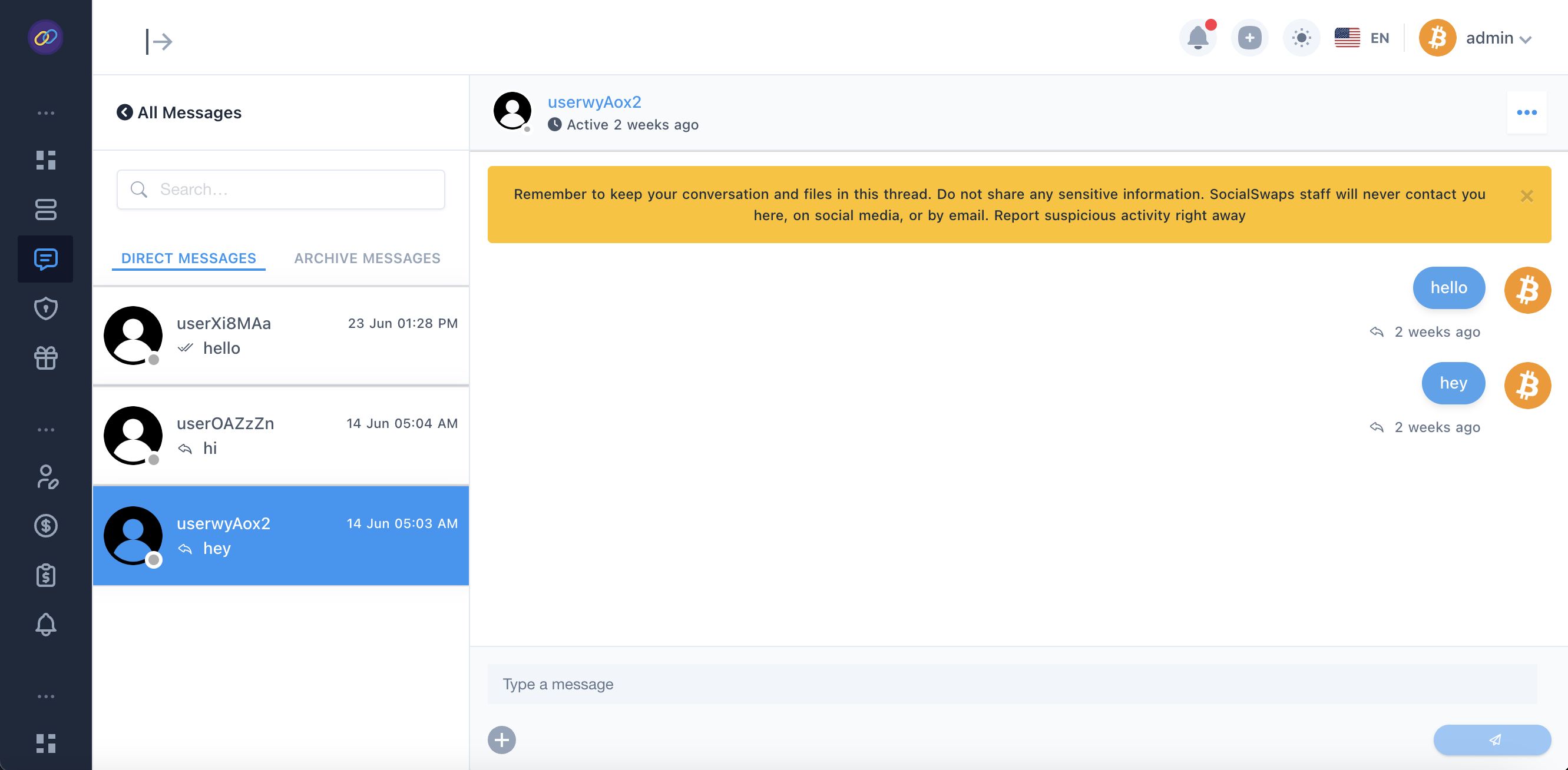This screenshot has width=1568, height=770.
Task: Open the dashboard grid icon in sidebar
Action: [46, 160]
